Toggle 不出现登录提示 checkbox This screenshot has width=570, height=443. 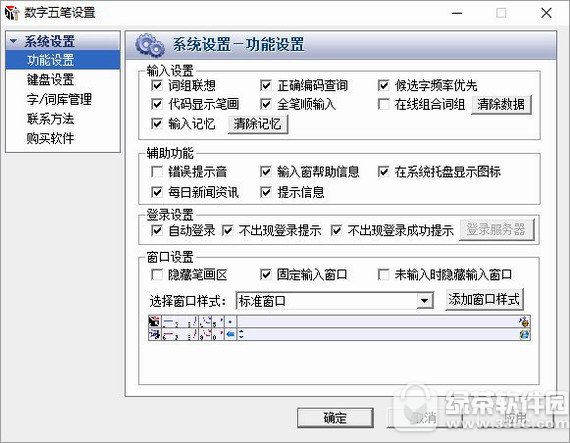[227, 230]
